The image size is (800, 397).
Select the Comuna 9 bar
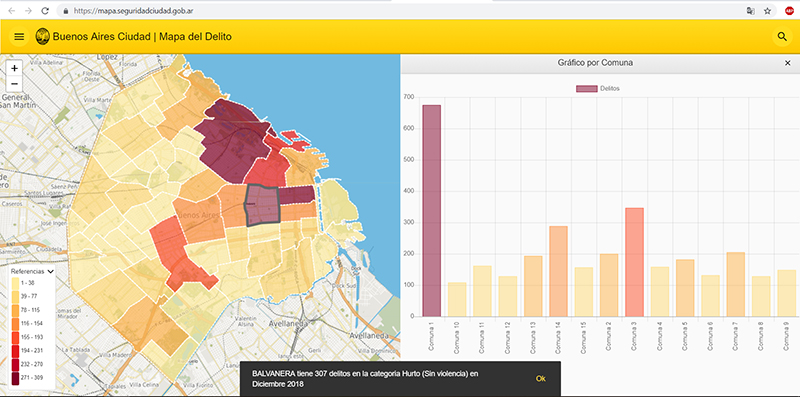786,293
